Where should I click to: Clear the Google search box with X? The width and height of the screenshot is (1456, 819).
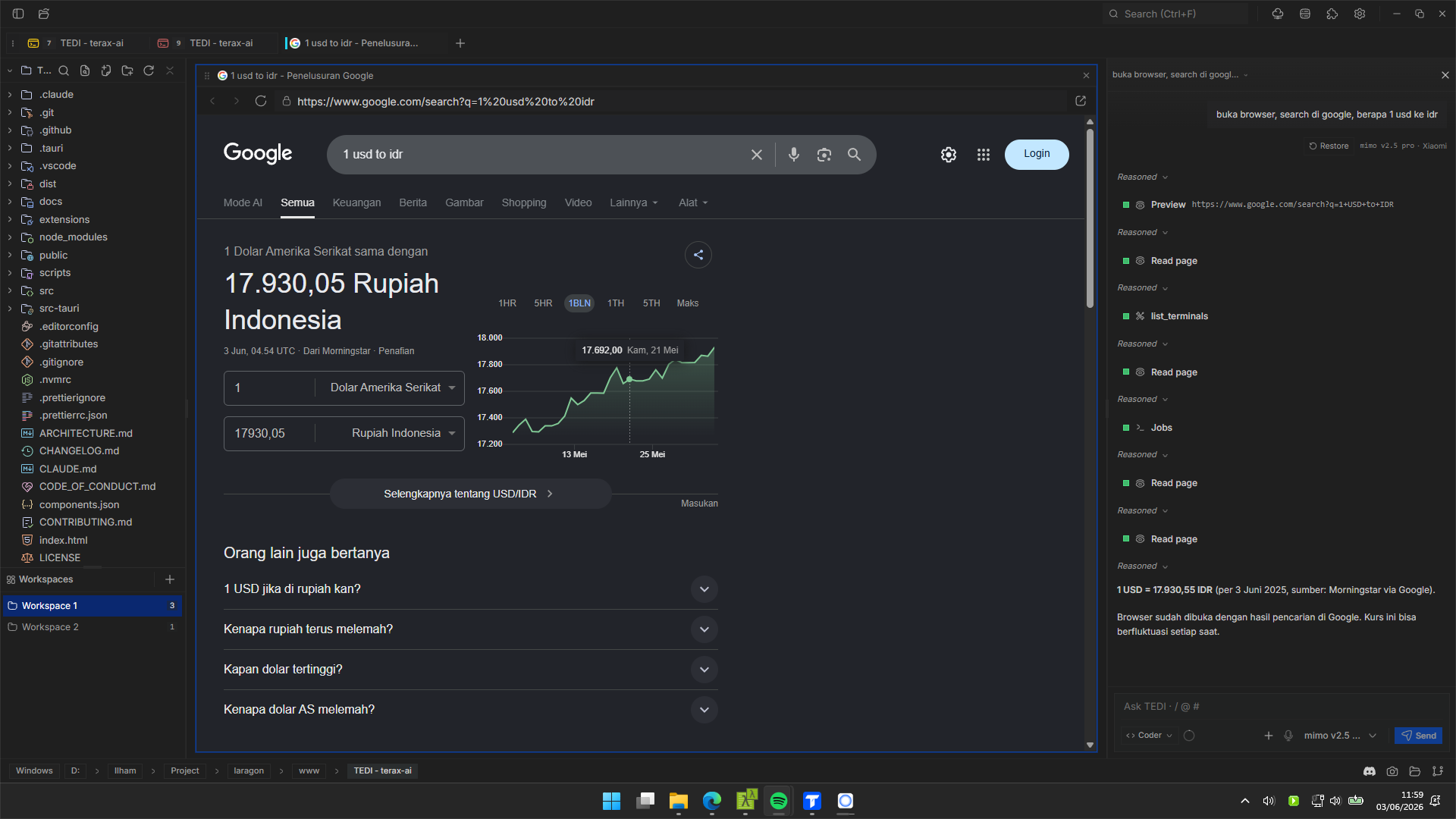(757, 155)
